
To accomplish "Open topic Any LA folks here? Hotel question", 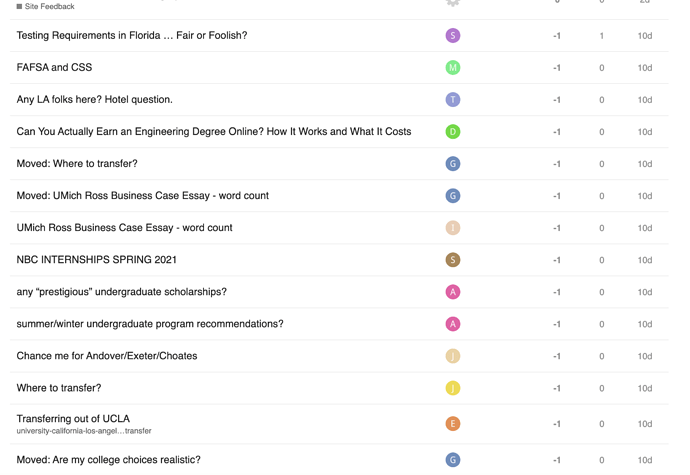I will 95,99.
